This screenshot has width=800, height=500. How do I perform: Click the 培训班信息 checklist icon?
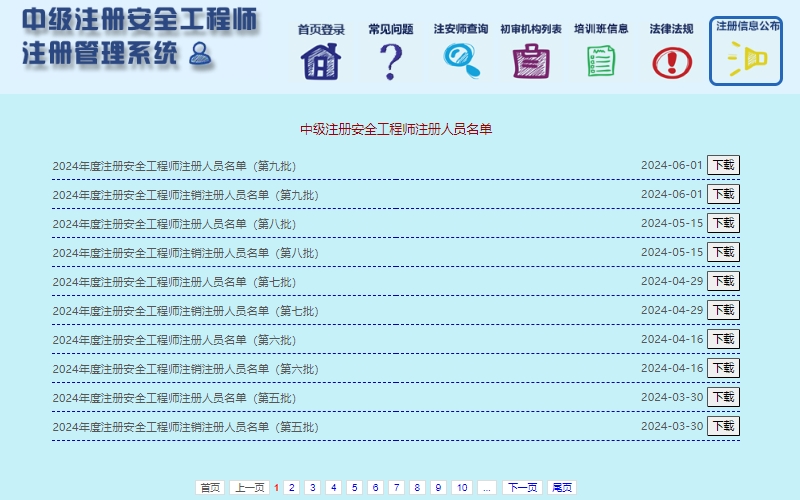tap(601, 61)
